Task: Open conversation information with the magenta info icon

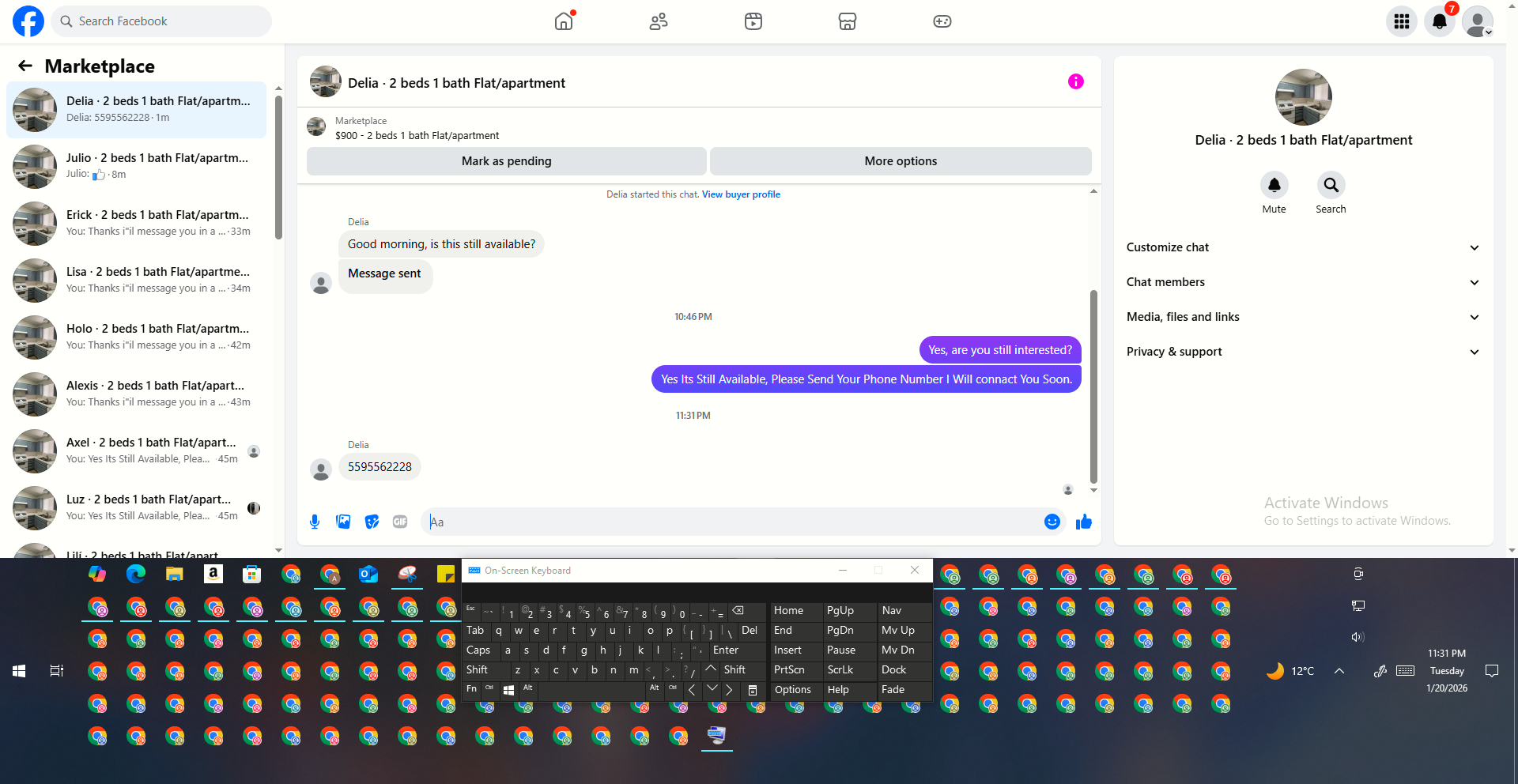Action: pos(1076,81)
